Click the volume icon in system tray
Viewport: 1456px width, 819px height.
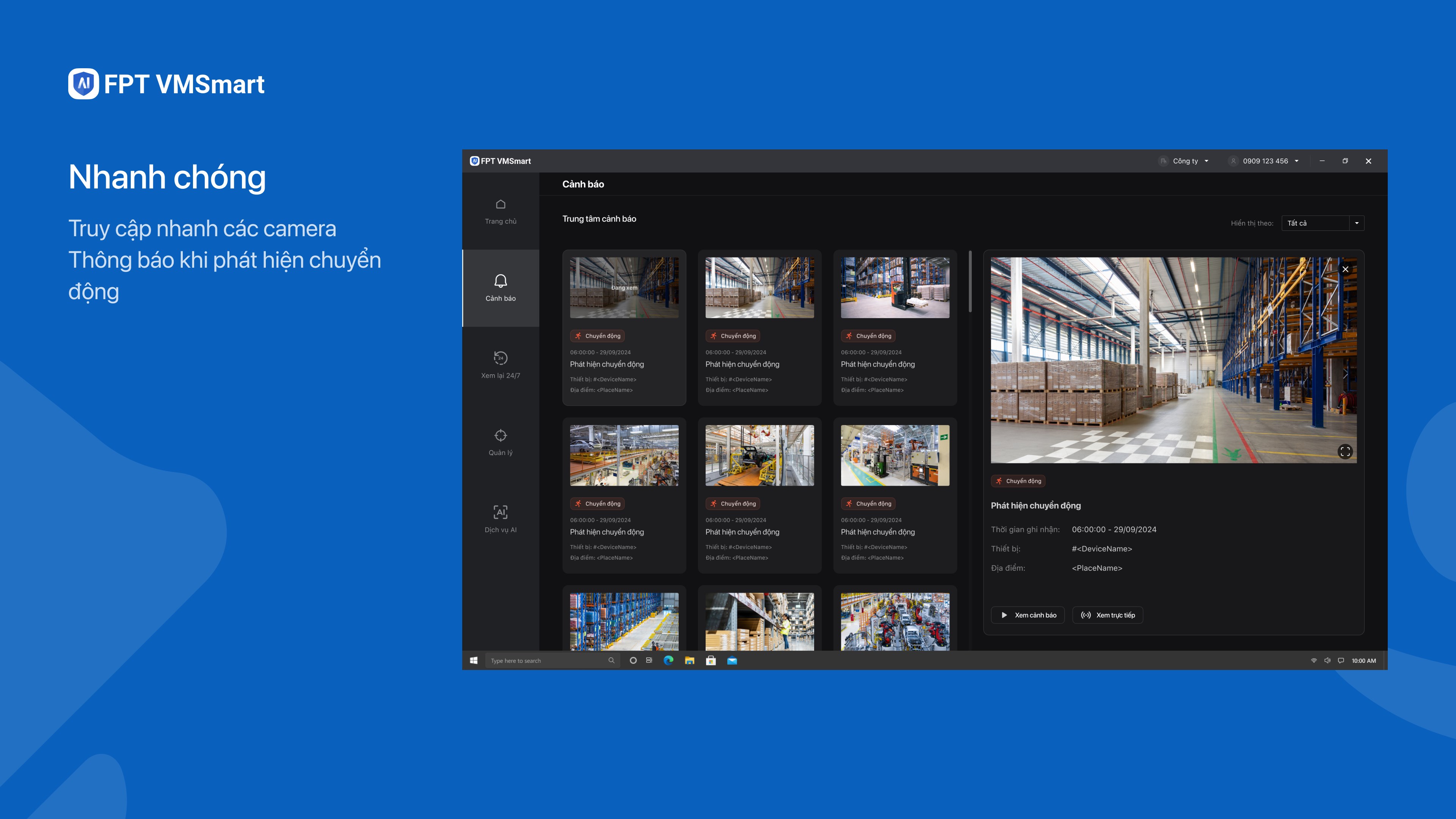1327,660
